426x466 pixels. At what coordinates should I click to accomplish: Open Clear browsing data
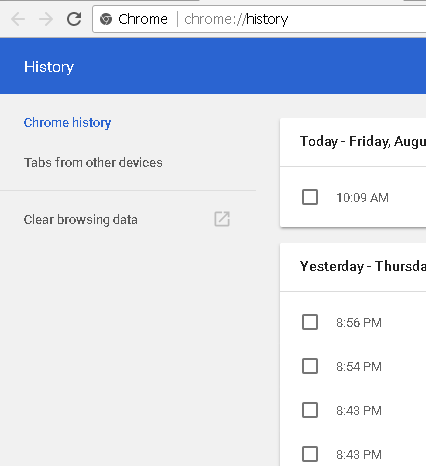[81, 220]
